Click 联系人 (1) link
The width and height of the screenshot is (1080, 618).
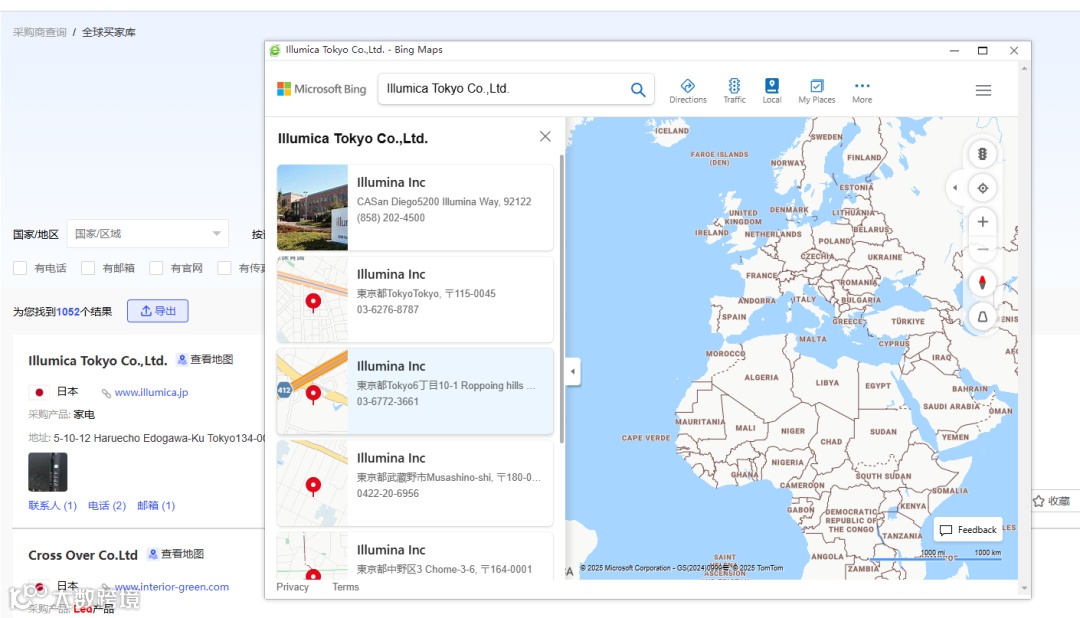[x=52, y=505]
